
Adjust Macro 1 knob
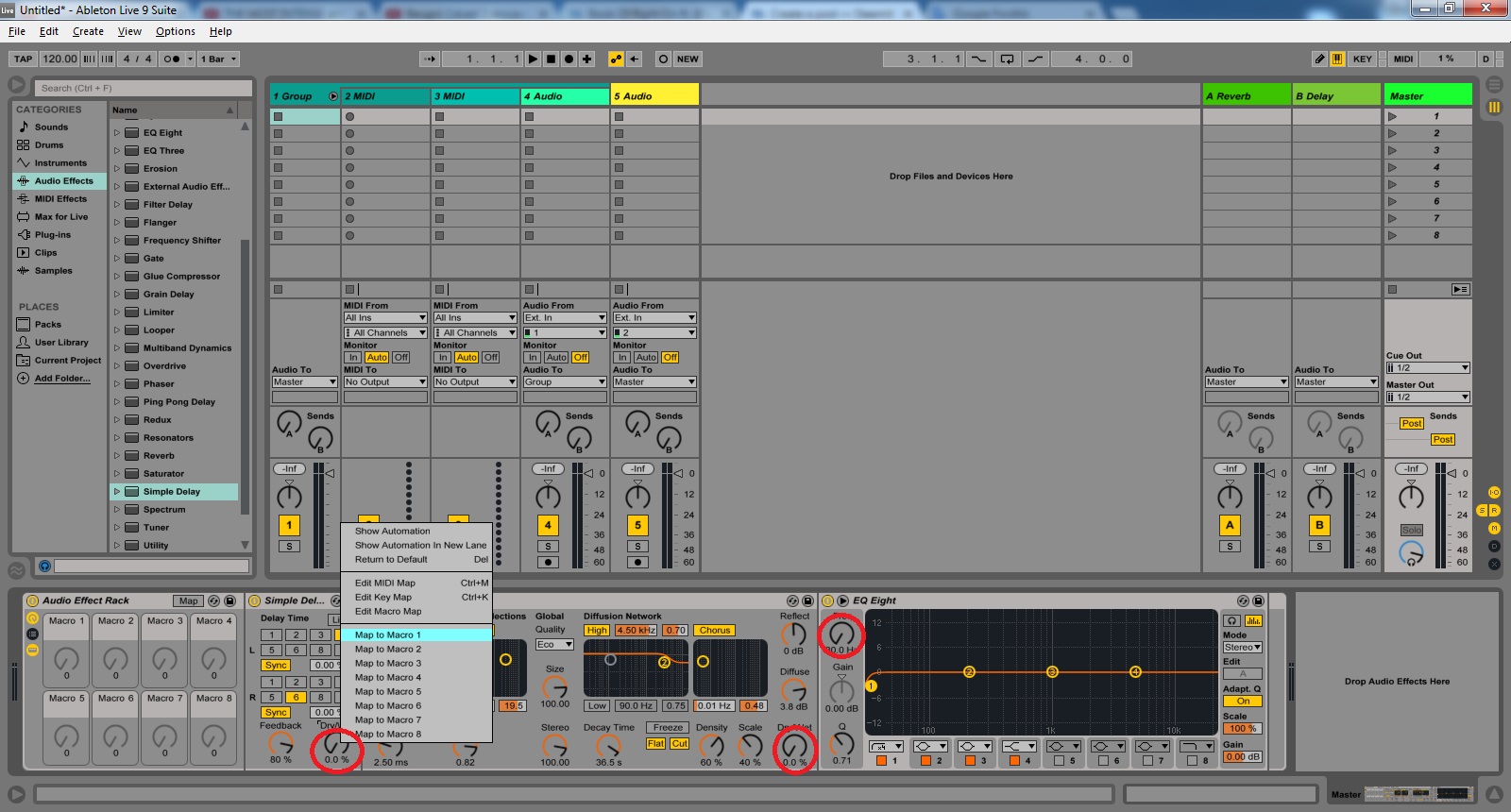tap(66, 658)
